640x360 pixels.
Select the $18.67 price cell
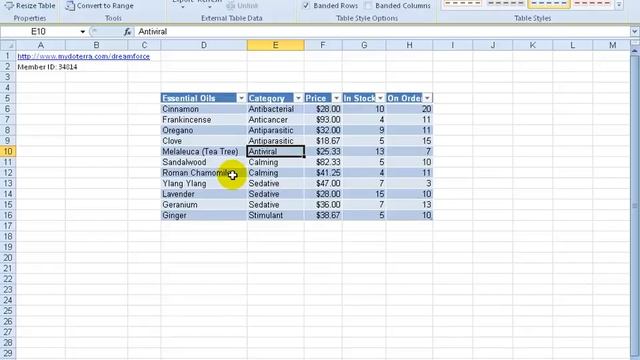click(x=323, y=141)
